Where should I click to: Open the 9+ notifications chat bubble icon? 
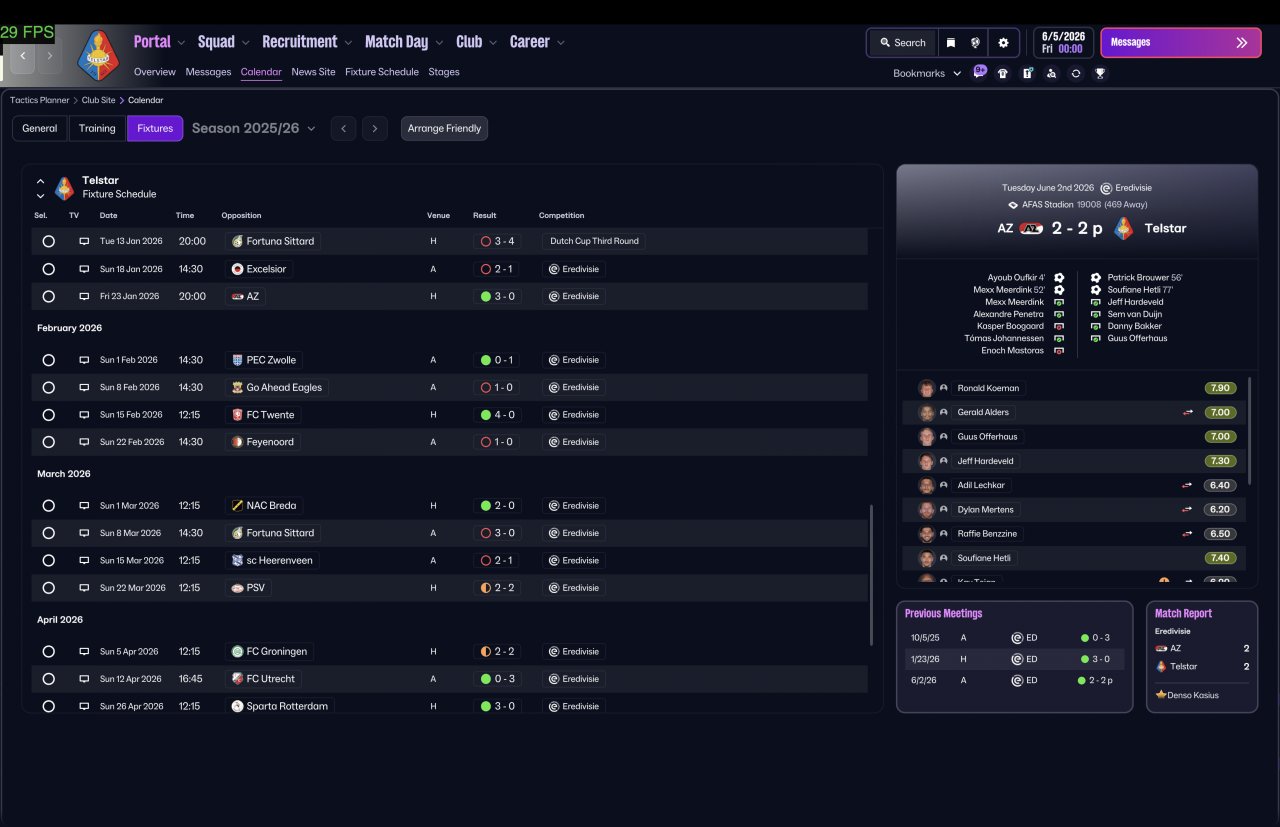pos(980,72)
